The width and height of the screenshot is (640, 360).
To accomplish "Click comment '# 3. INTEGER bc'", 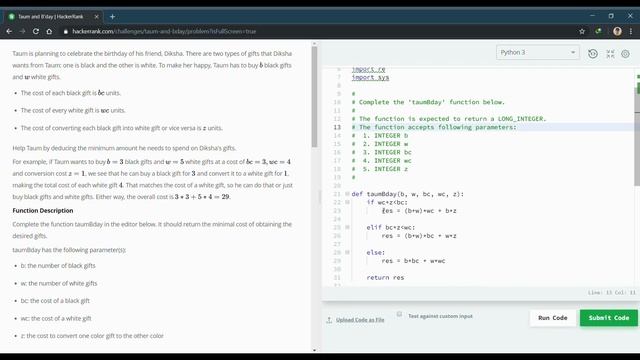I will click(382, 152).
